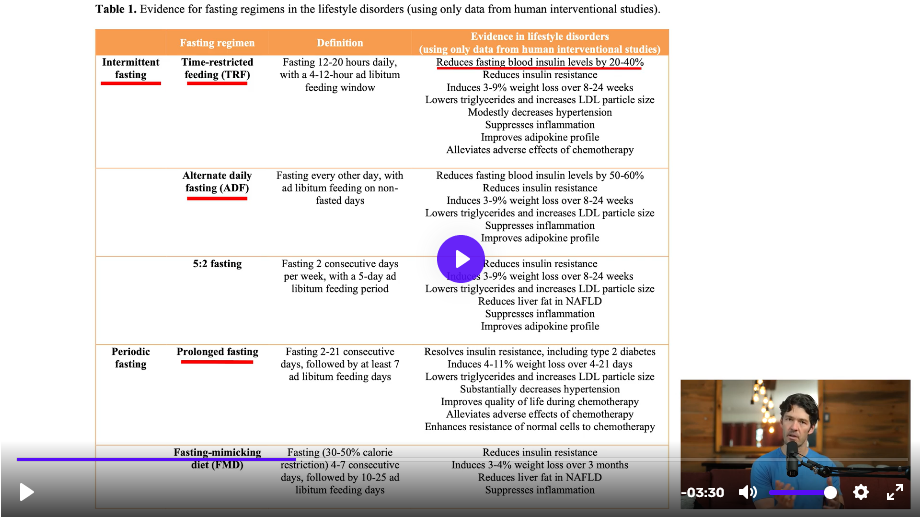Click the volume slider handle

tap(830, 492)
